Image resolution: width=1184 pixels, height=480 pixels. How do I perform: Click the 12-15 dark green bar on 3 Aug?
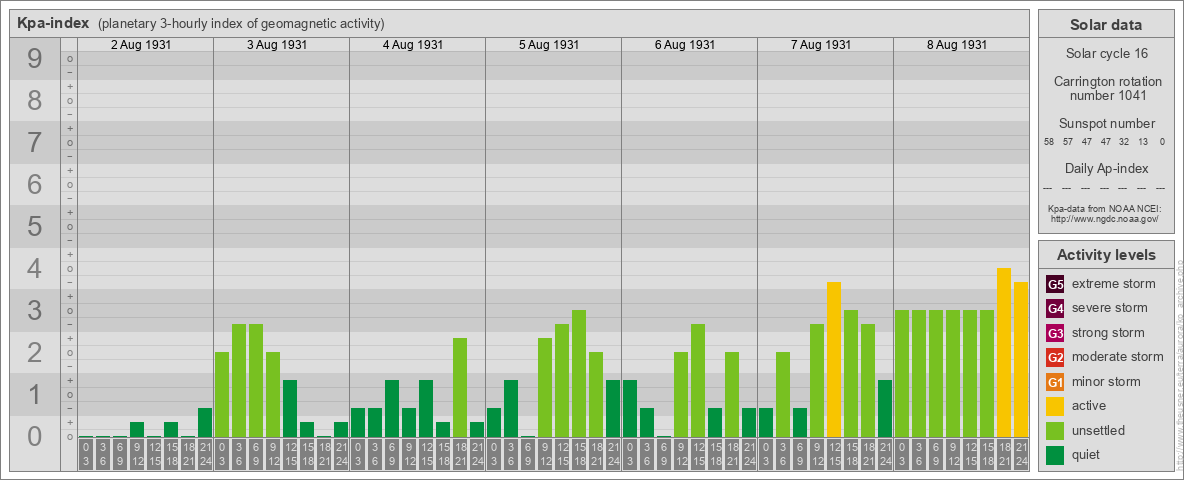click(x=290, y=408)
